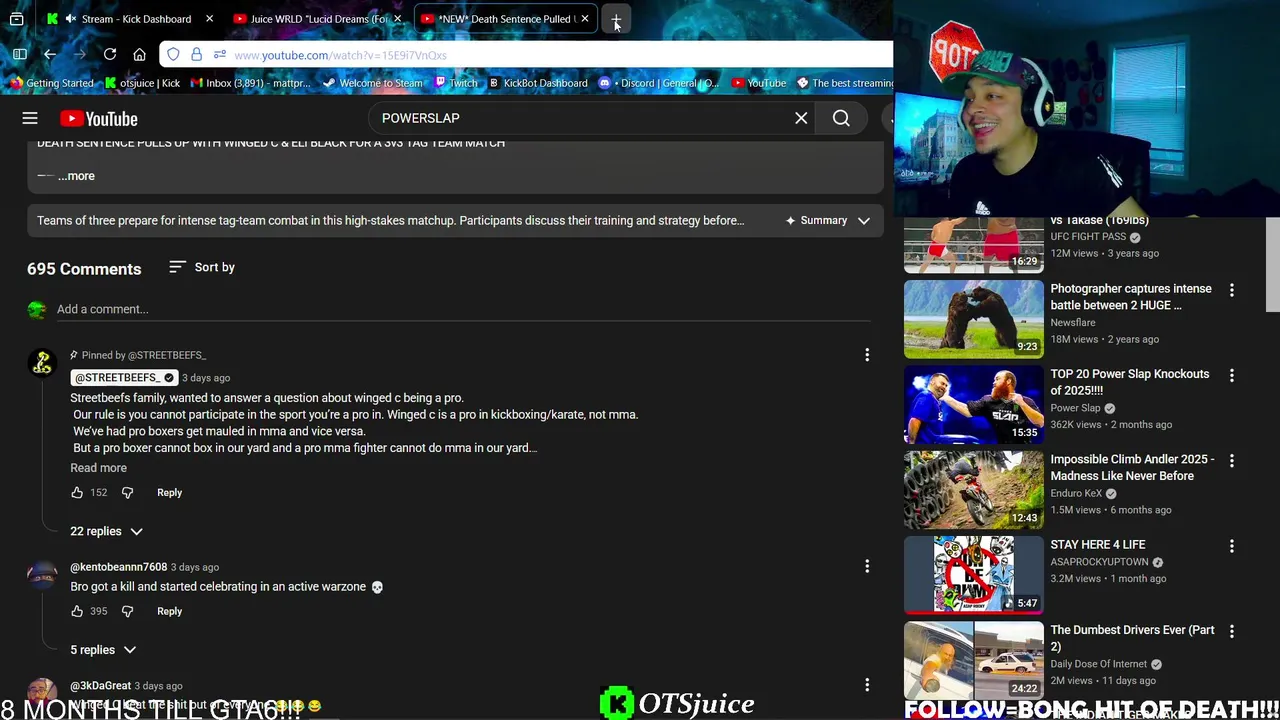Viewport: 1280px width, 720px height.
Task: Expand pinned comment with Read more
Action: (98, 468)
